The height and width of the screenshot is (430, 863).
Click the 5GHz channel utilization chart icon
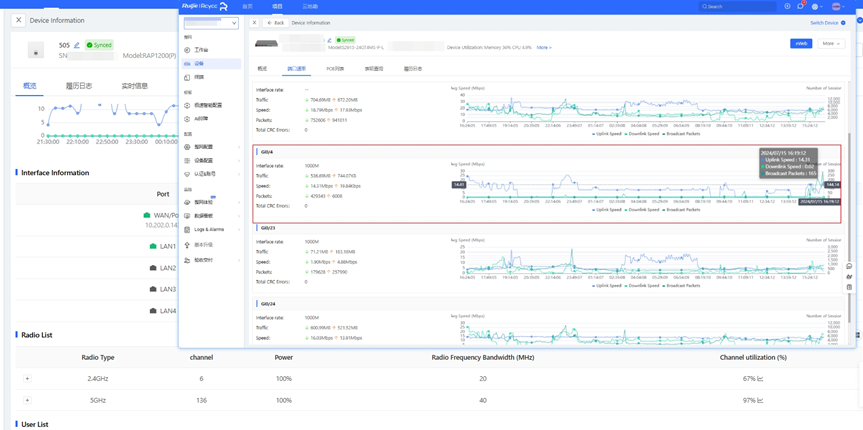[760, 400]
